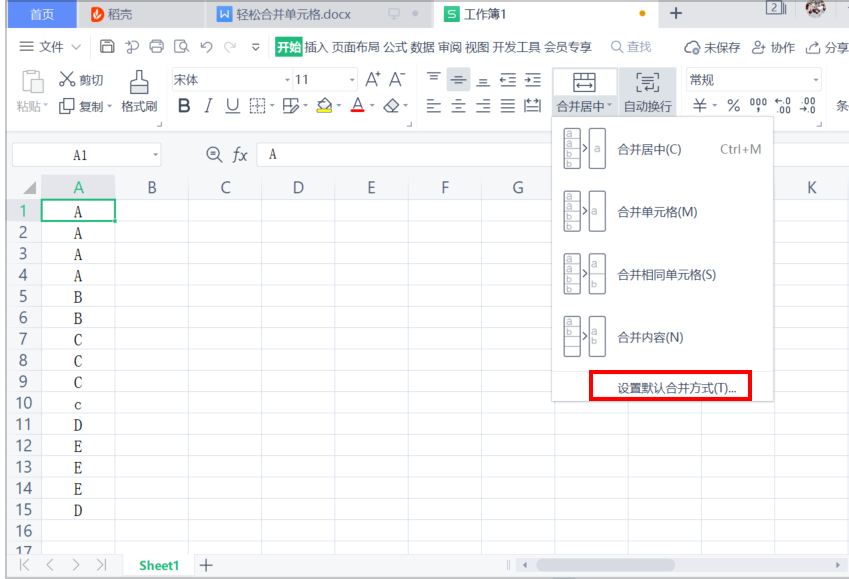Align text right in the cell
The width and height of the screenshot is (849, 579).
point(483,106)
